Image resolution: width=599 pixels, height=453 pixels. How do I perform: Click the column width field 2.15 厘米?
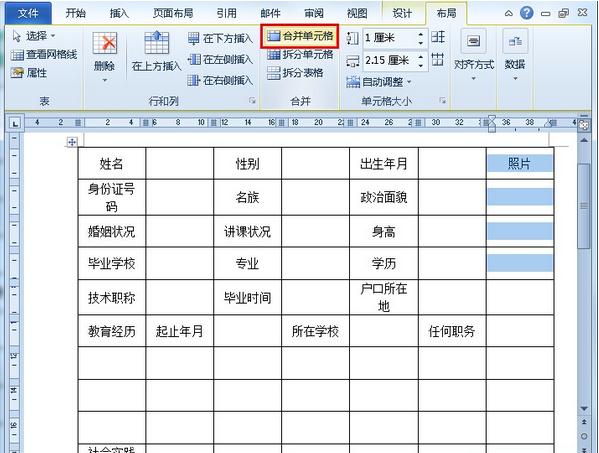tap(390, 60)
